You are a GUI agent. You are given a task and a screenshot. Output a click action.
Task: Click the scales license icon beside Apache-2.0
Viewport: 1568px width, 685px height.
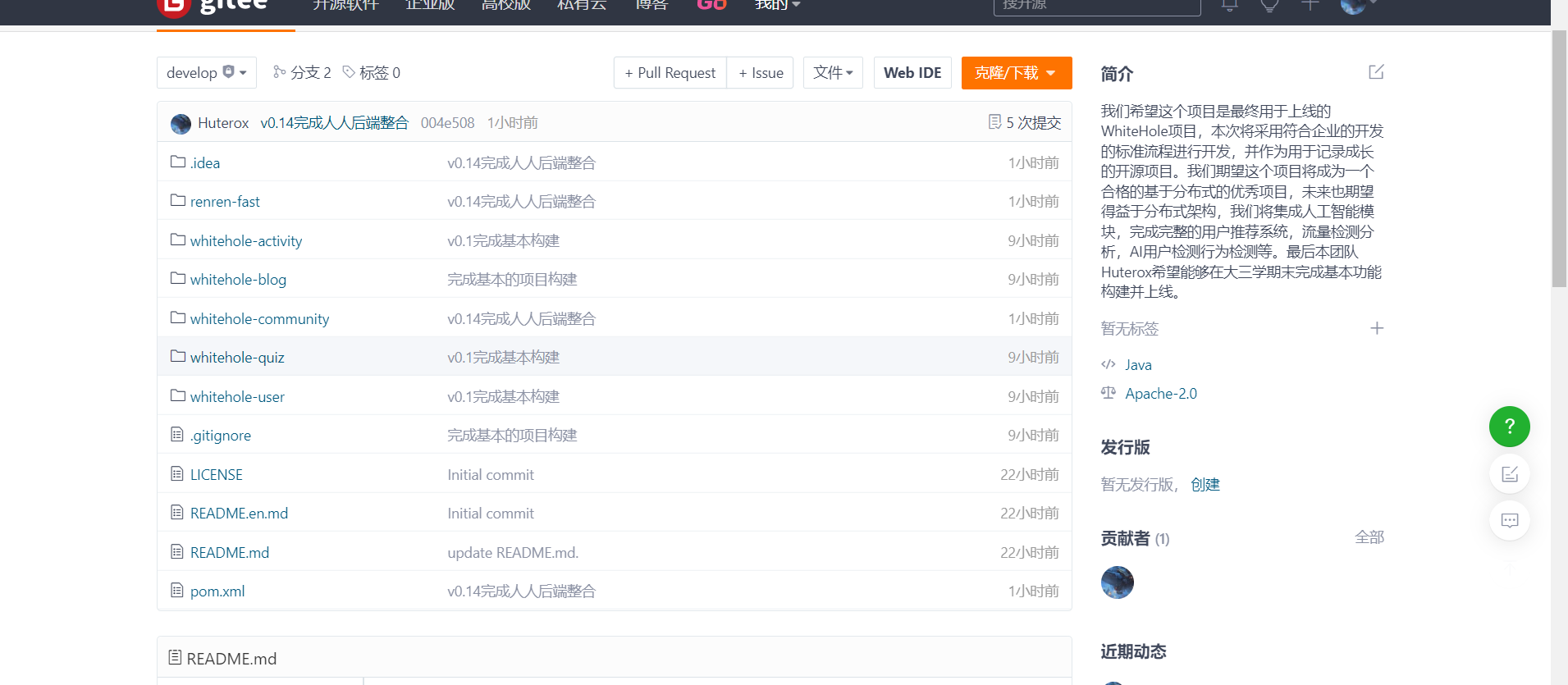tap(1109, 393)
